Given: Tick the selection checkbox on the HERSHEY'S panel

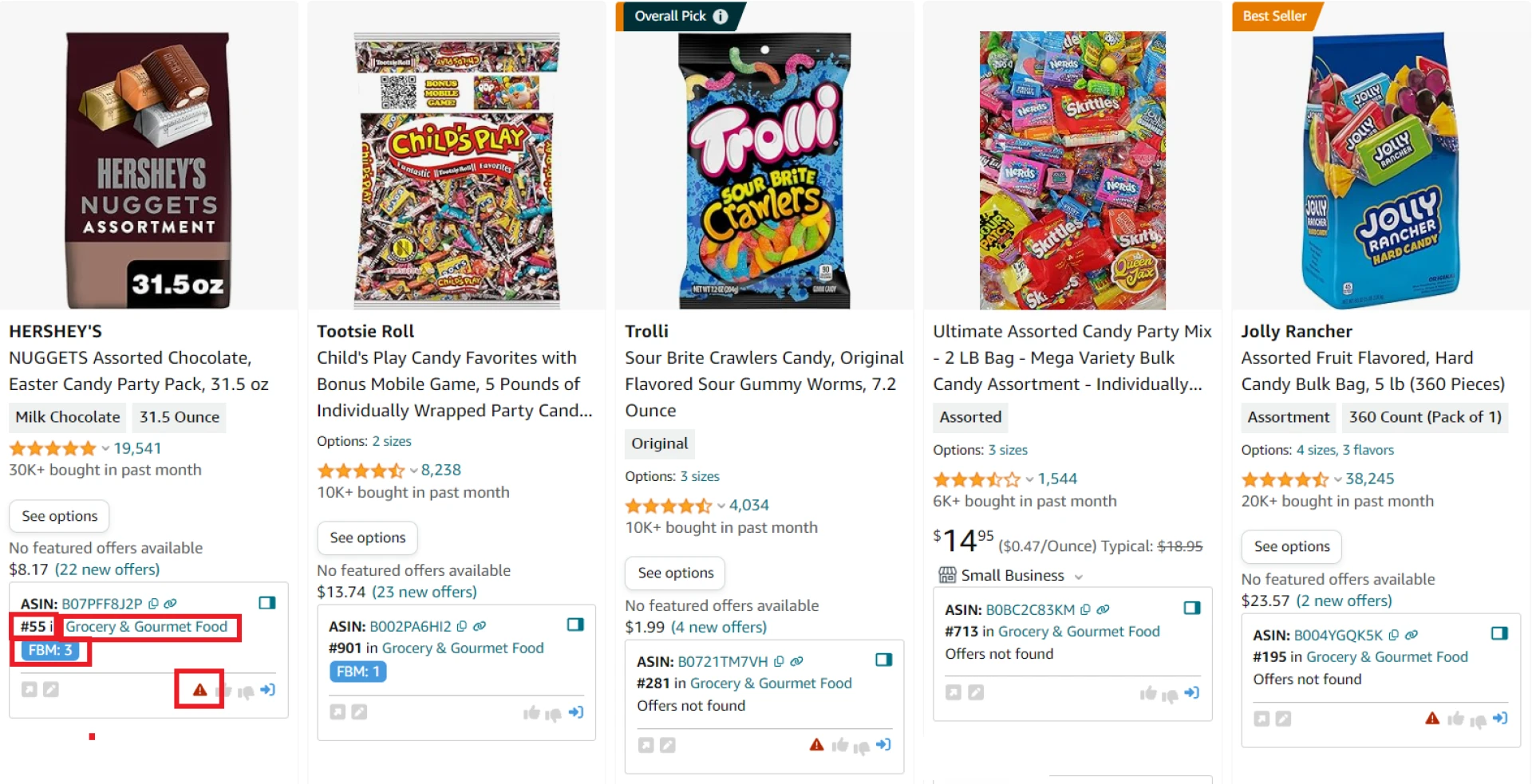Looking at the screenshot, I should coord(269,604).
